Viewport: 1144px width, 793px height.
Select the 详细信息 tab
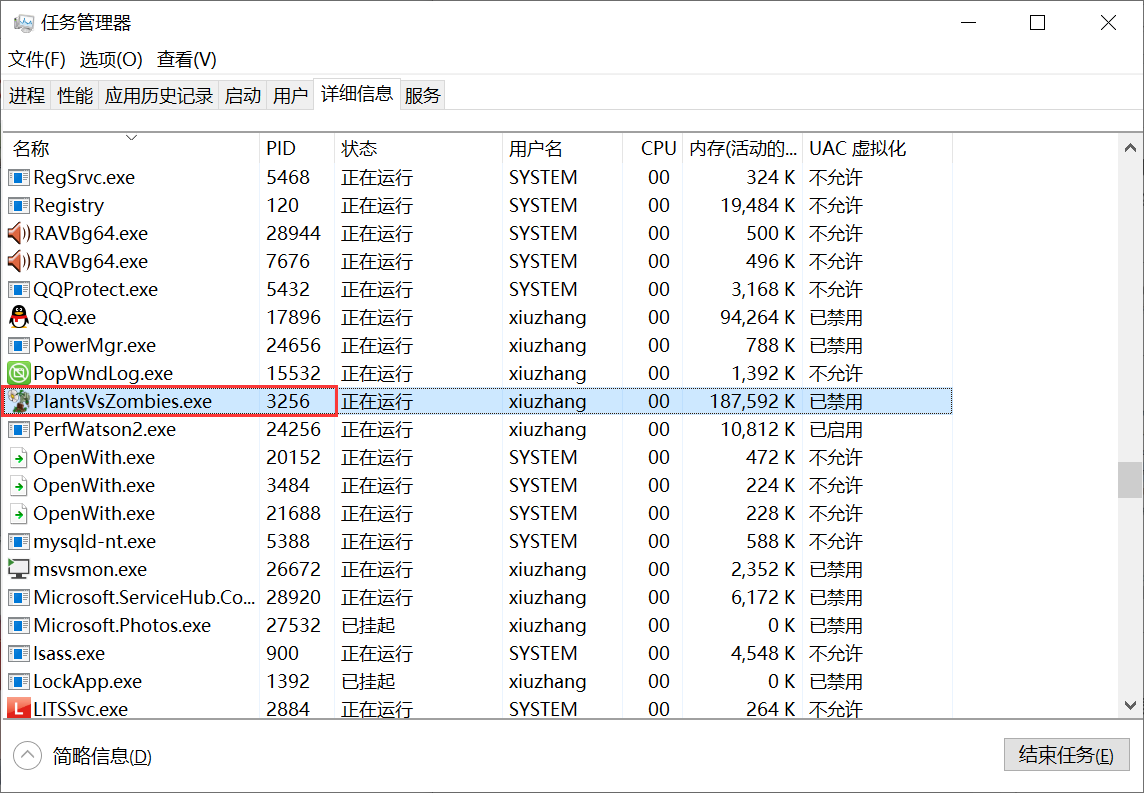coord(357,93)
